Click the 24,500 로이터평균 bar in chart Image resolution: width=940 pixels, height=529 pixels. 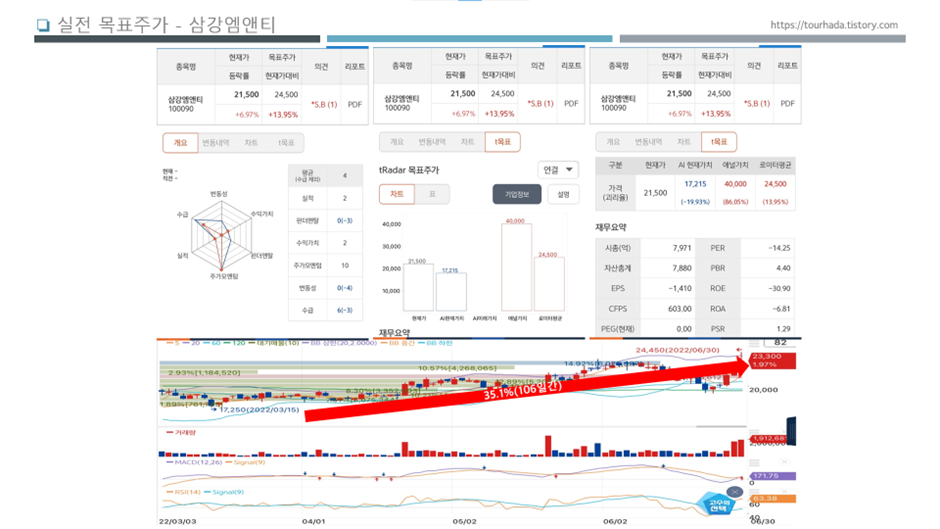(x=549, y=284)
